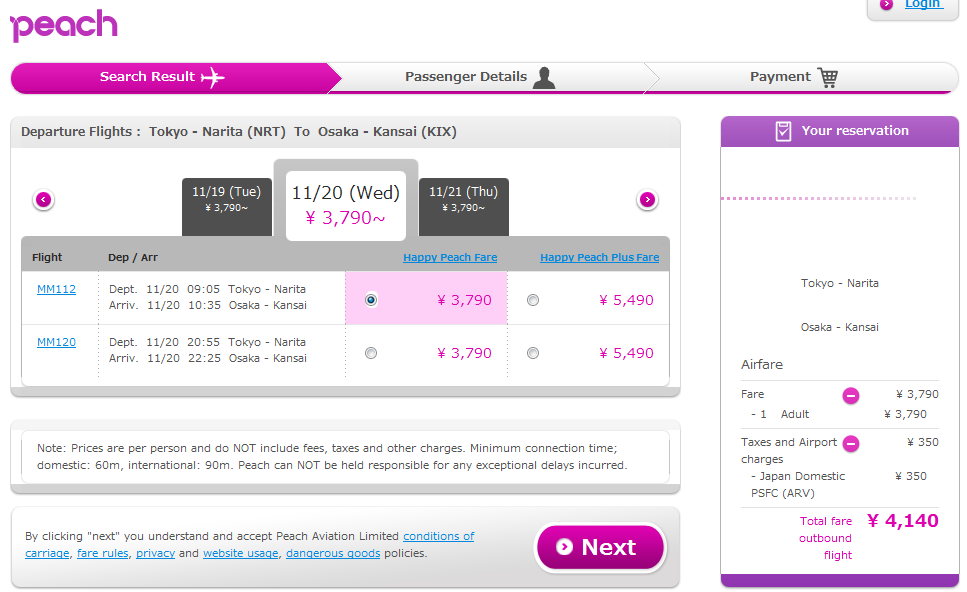
Task: Collapse Taxes and Airport charges section
Action: point(850,443)
